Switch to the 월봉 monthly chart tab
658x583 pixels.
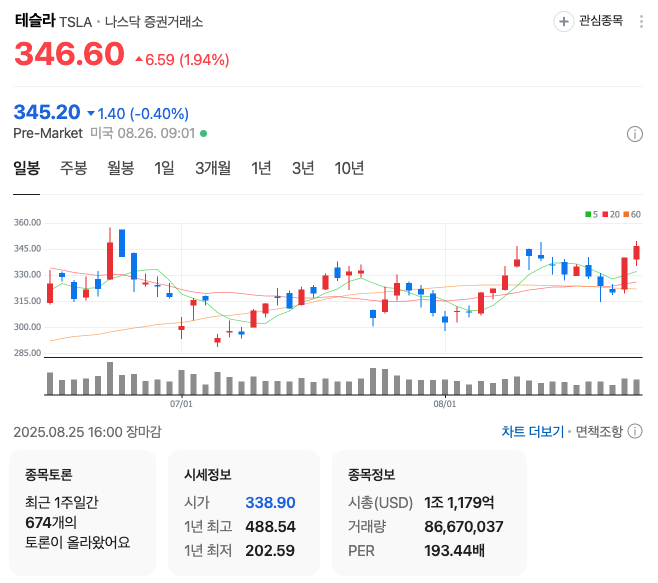tap(121, 168)
